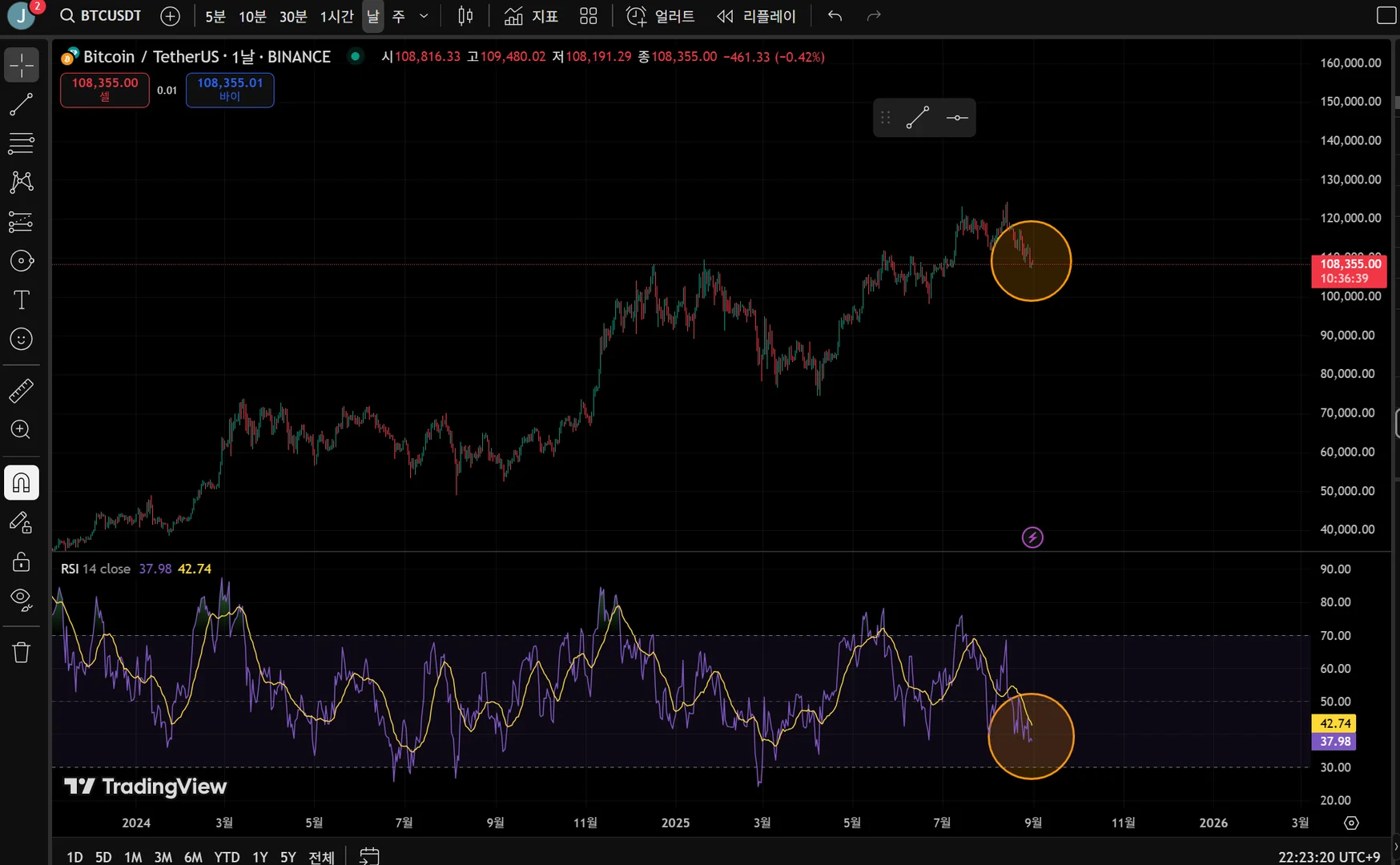Screen dimensions: 1400x865
Task: Add a symbol to compare
Action: tap(170, 16)
